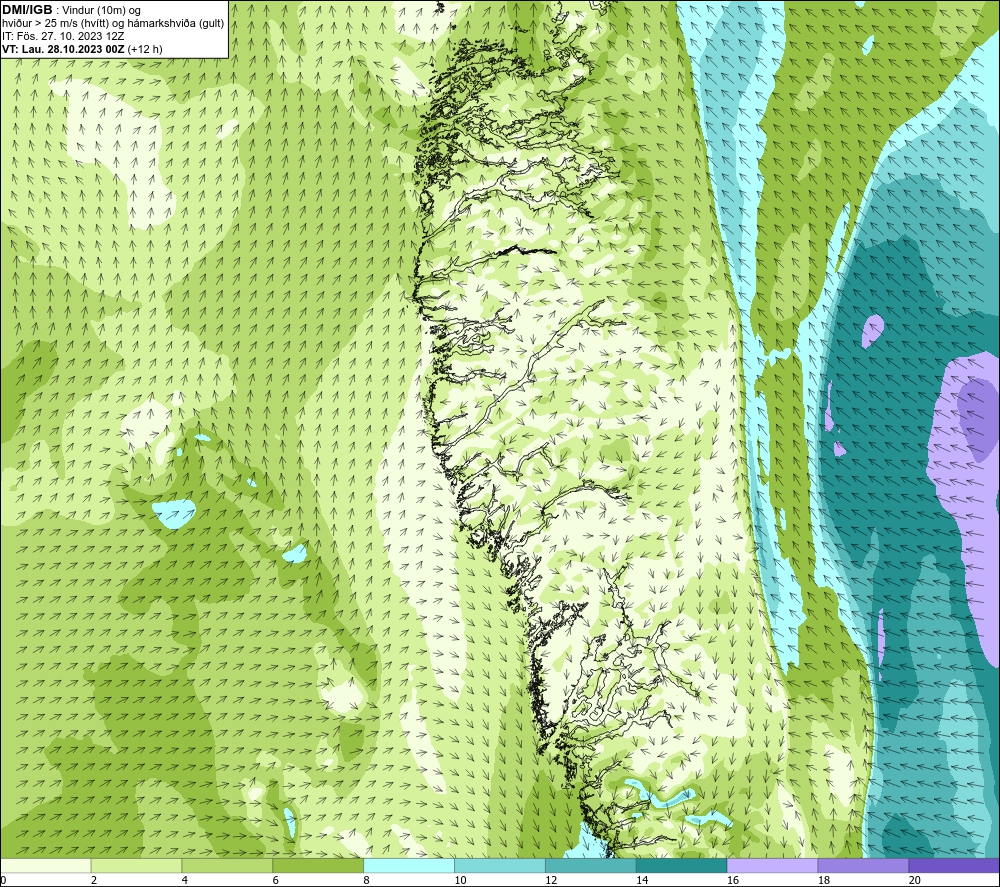Click the '(+12 h)' forecast offset text
Screen dimensions: 1000x887
[145, 49]
